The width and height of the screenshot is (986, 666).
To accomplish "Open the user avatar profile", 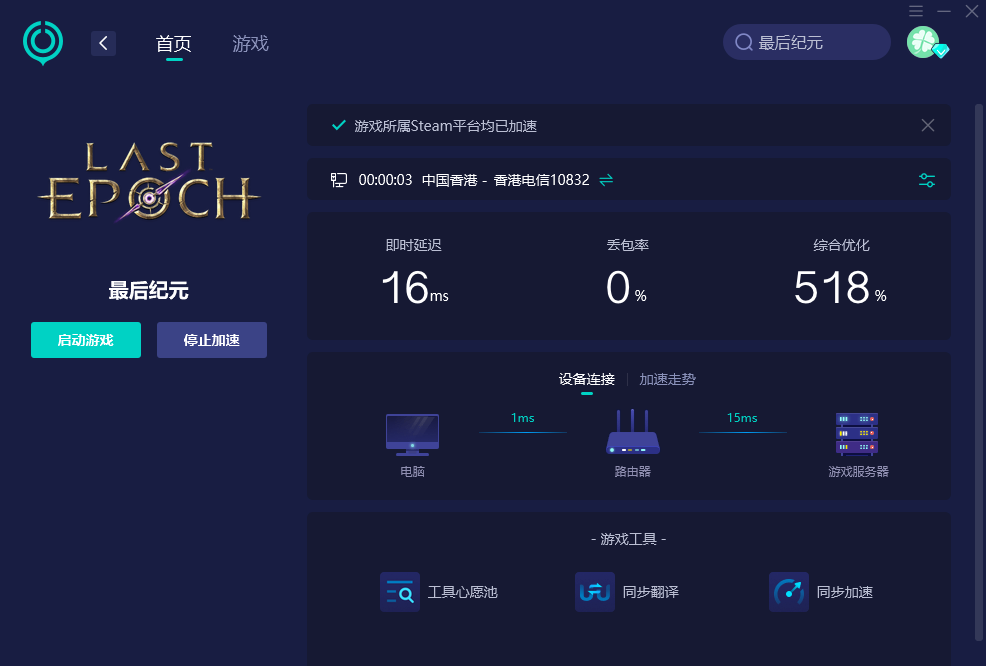I will click(x=924, y=42).
